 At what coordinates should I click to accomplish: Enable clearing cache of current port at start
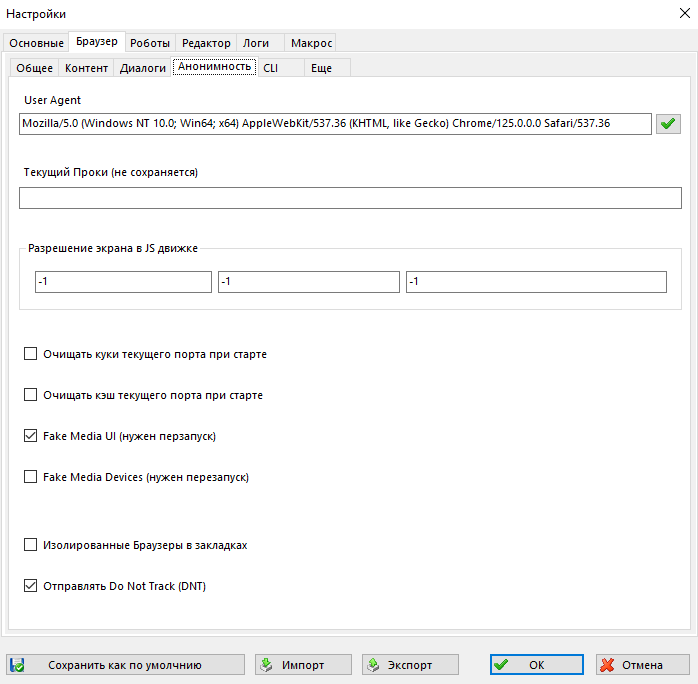pos(30,395)
